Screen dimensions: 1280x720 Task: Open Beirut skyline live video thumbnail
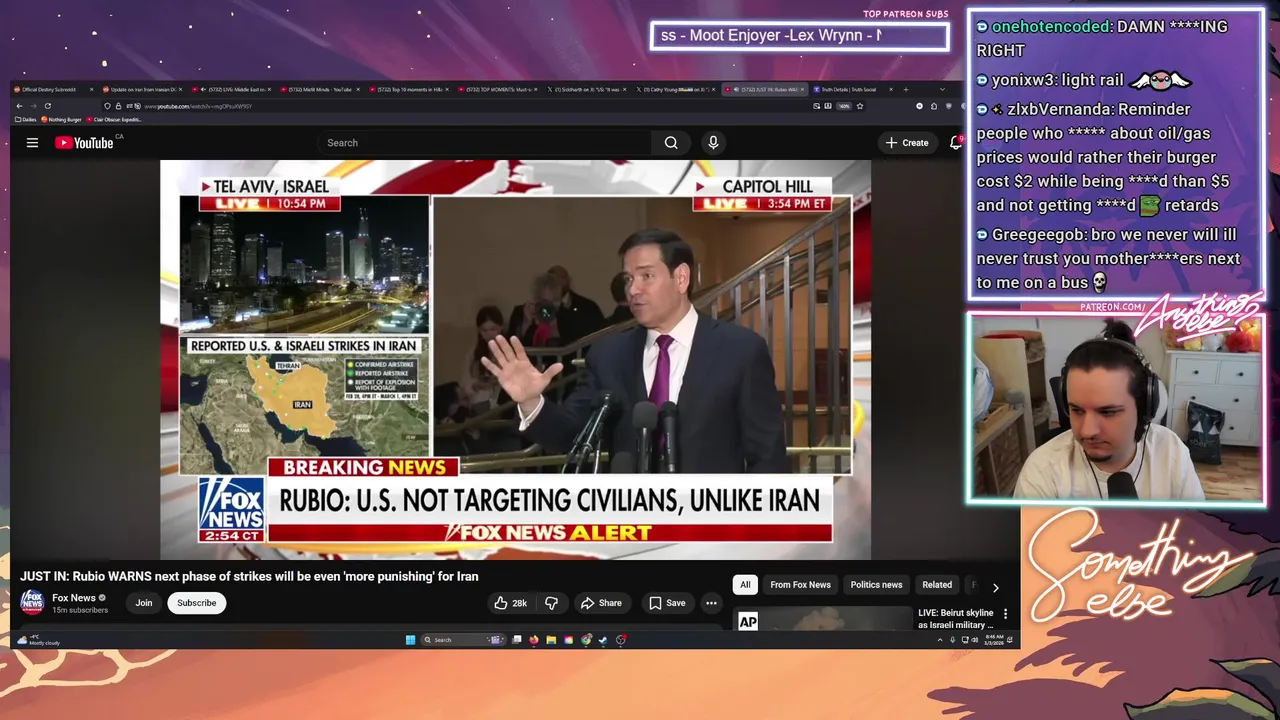pos(822,619)
